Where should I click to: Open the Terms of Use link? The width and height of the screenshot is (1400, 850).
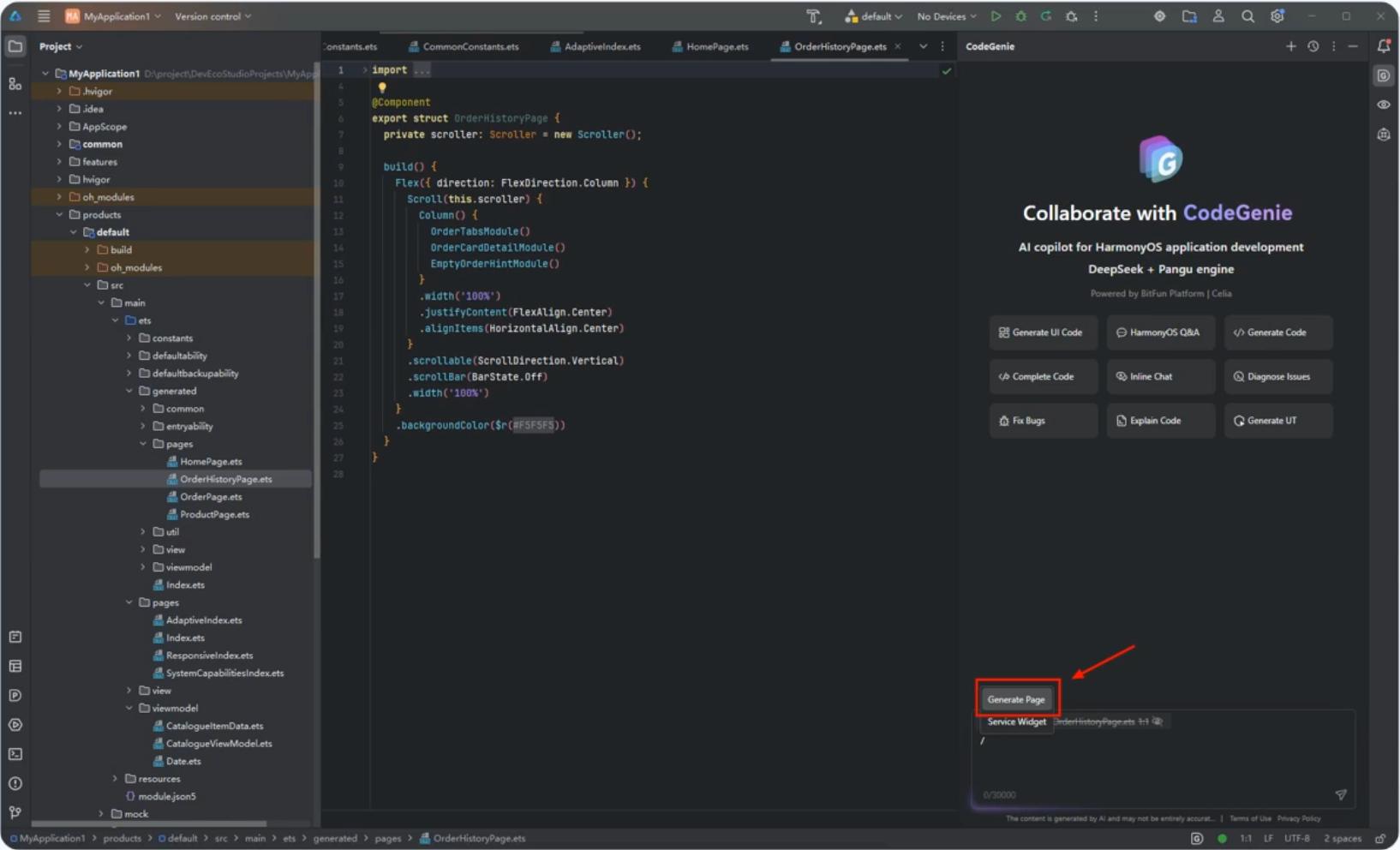point(1250,818)
